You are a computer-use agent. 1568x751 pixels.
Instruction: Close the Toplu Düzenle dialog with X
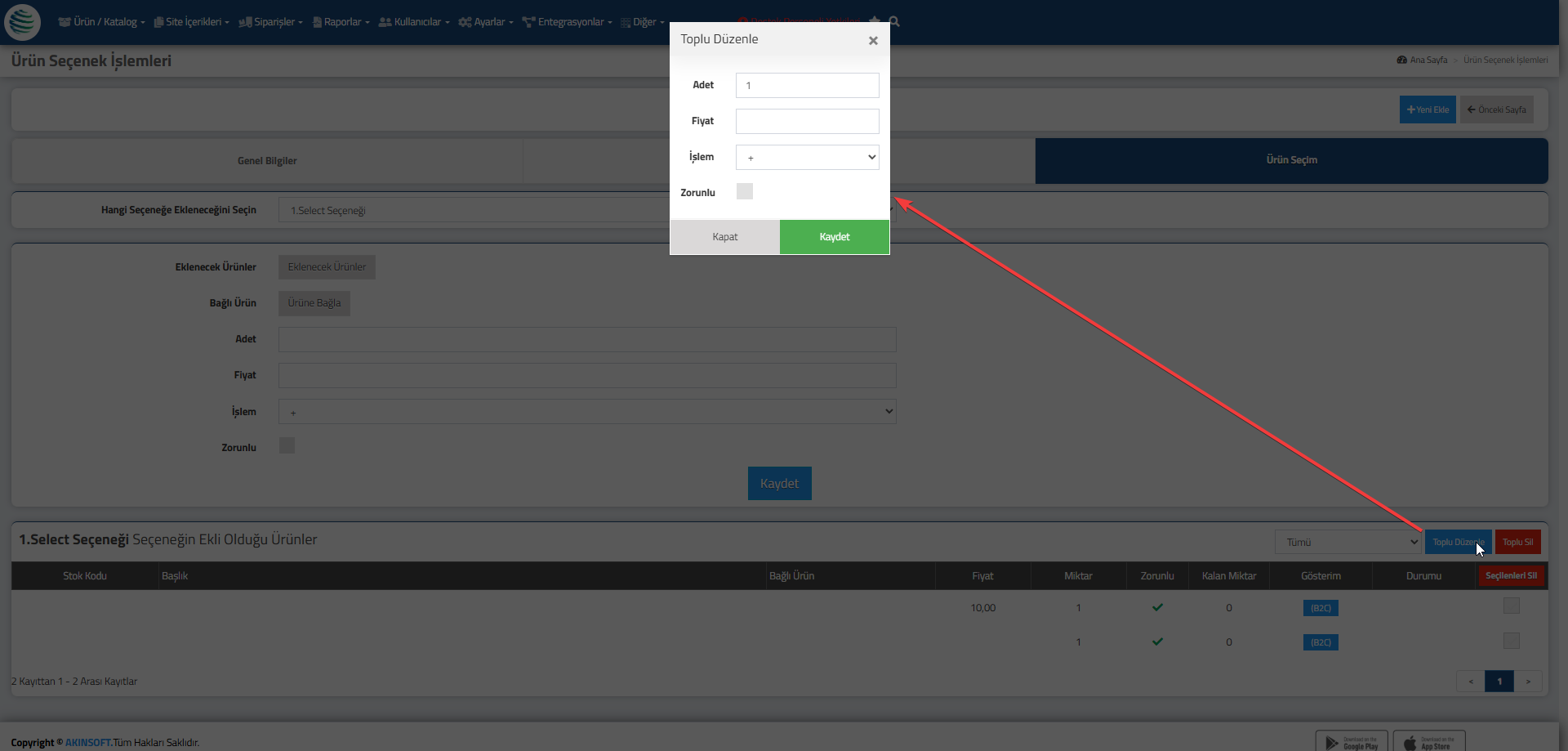point(873,41)
